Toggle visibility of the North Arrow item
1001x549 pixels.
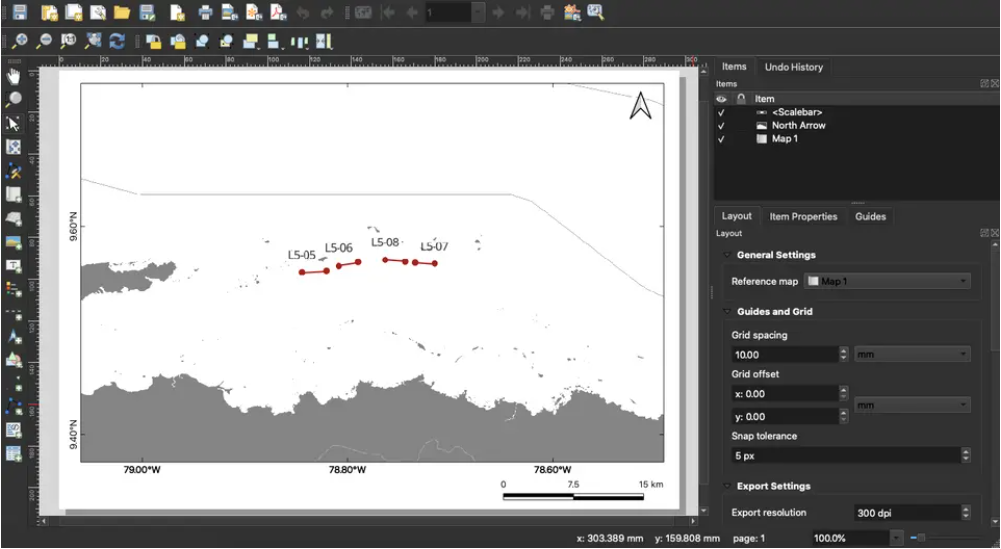(721, 126)
